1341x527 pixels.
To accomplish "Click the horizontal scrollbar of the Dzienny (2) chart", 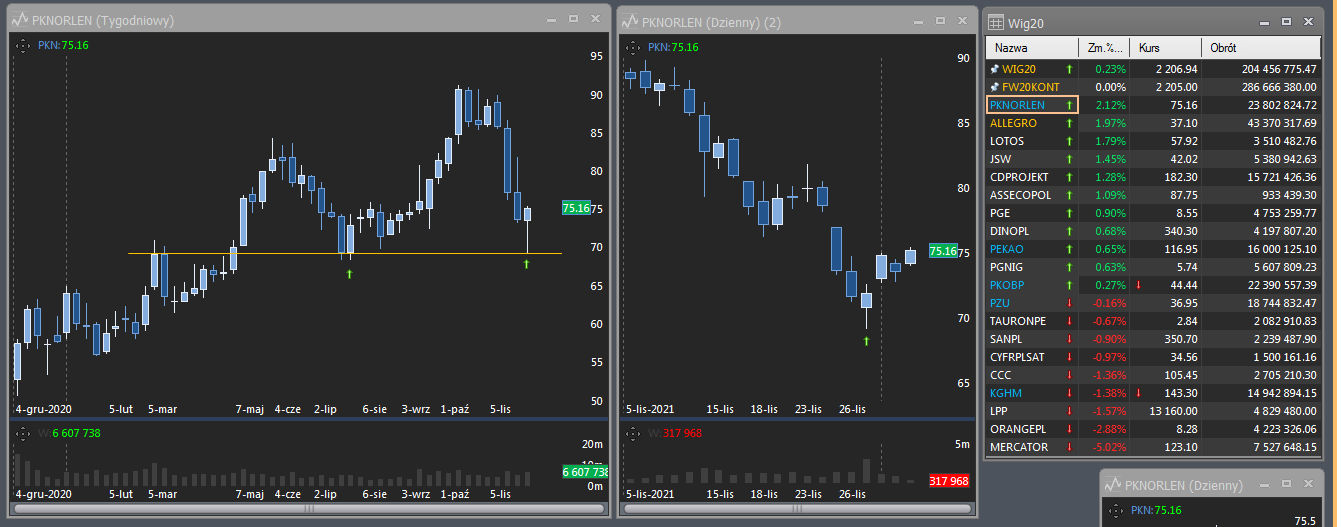I will click(795, 509).
